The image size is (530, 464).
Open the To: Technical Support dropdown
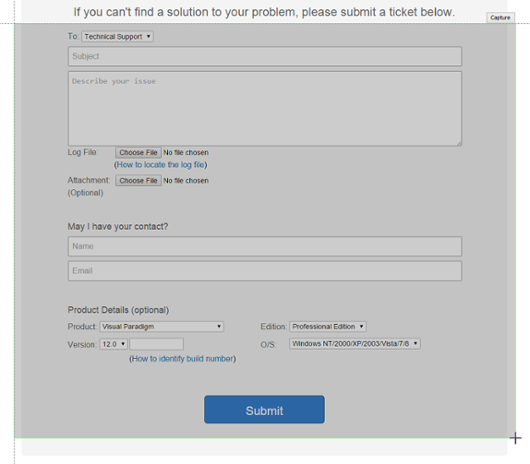[117, 36]
